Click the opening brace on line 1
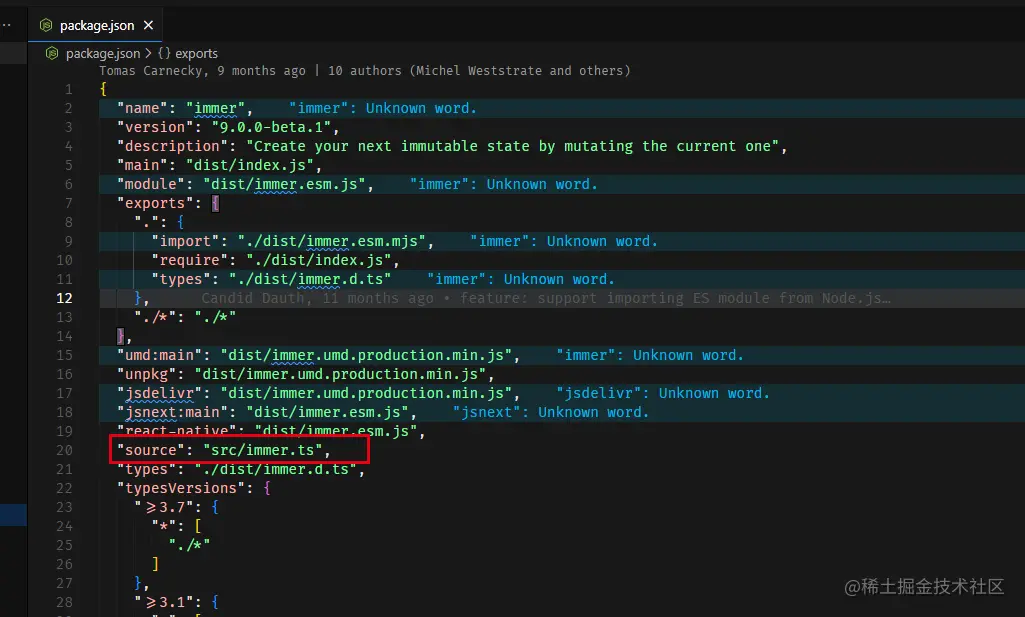 point(103,90)
